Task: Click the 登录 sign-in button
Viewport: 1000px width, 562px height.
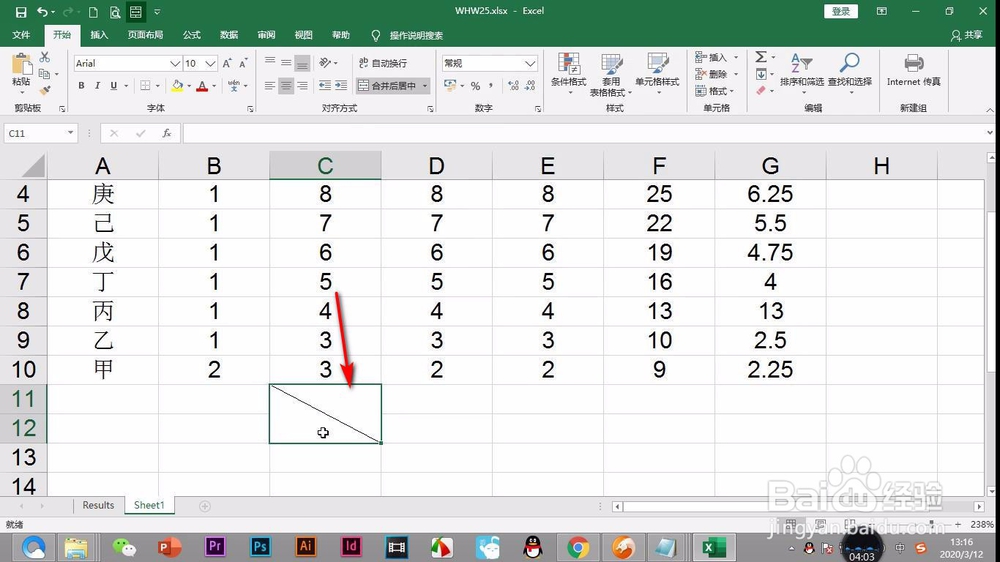Action: click(841, 11)
